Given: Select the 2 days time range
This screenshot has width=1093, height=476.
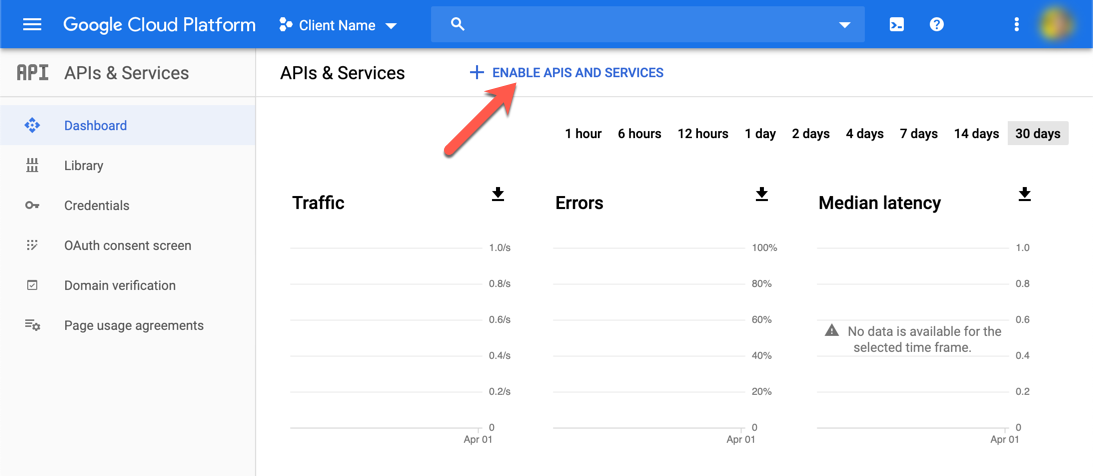Looking at the screenshot, I should 811,134.
